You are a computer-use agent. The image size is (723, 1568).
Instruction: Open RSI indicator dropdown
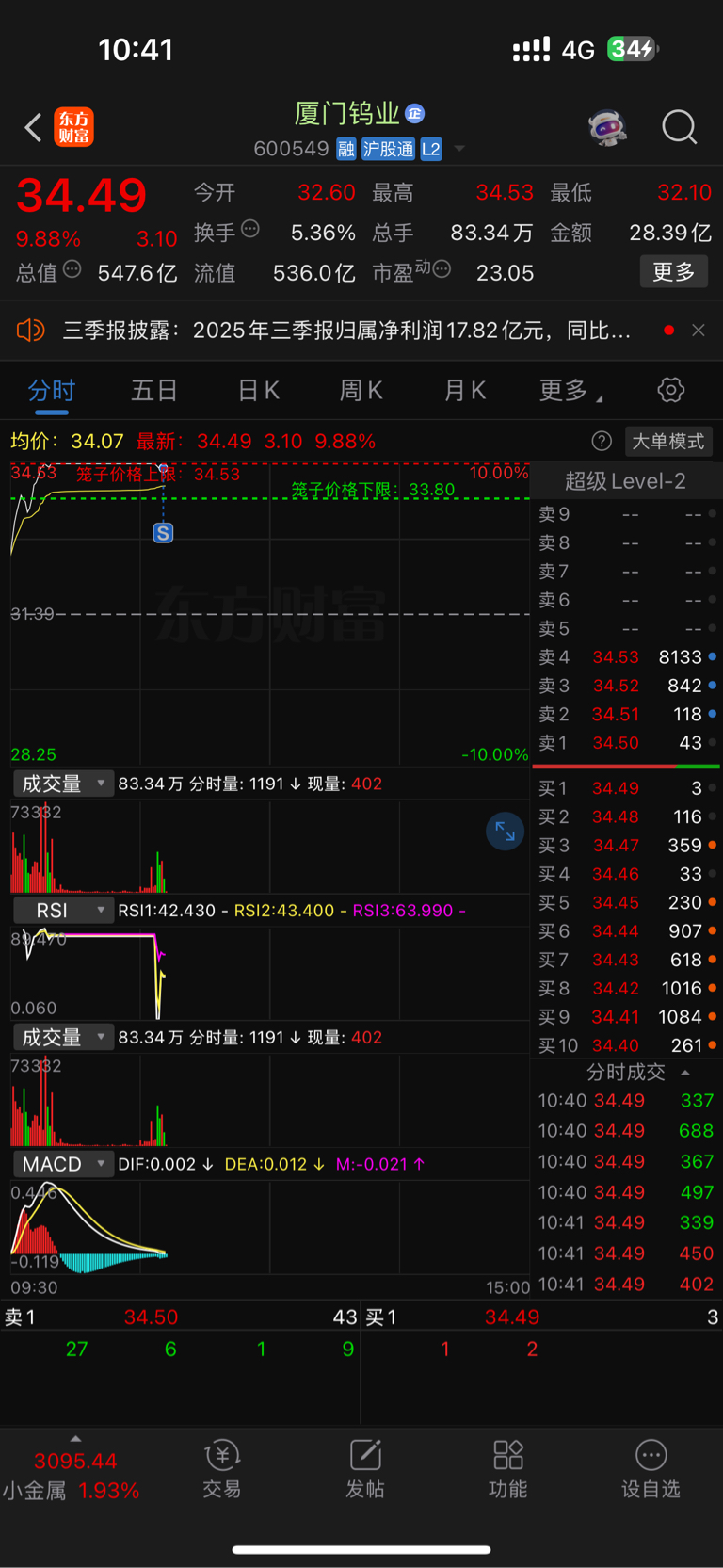[62, 911]
